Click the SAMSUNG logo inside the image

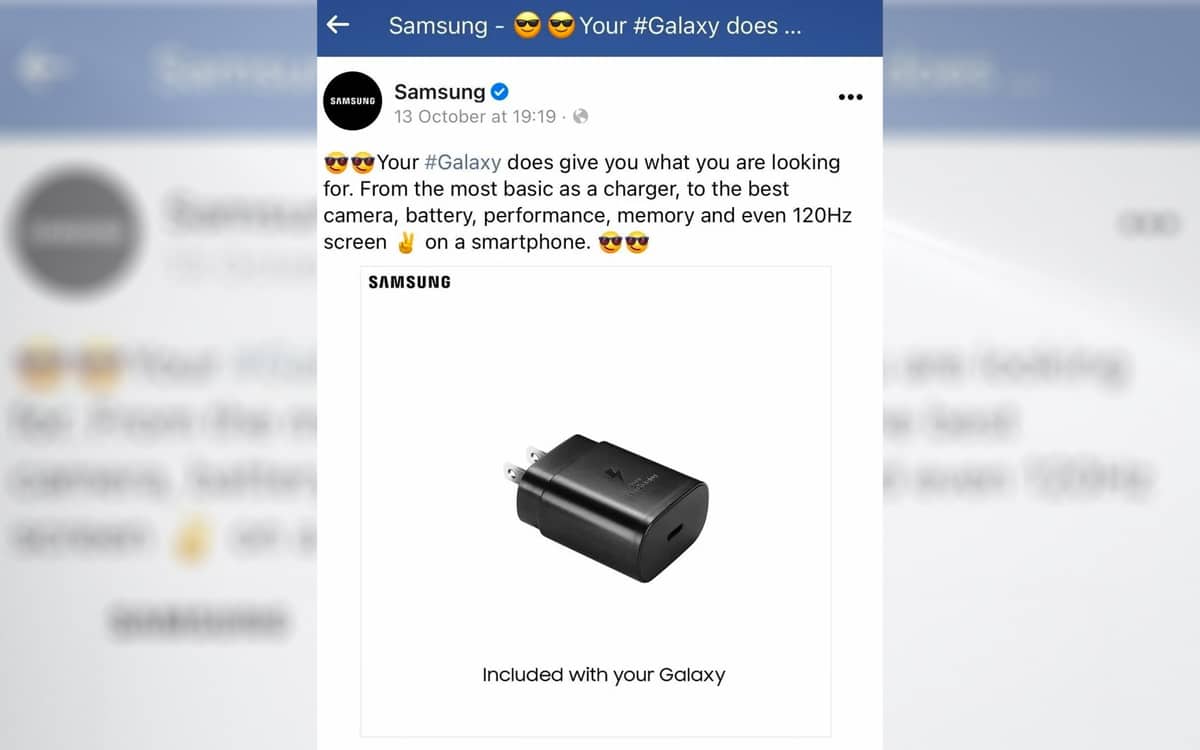point(409,282)
